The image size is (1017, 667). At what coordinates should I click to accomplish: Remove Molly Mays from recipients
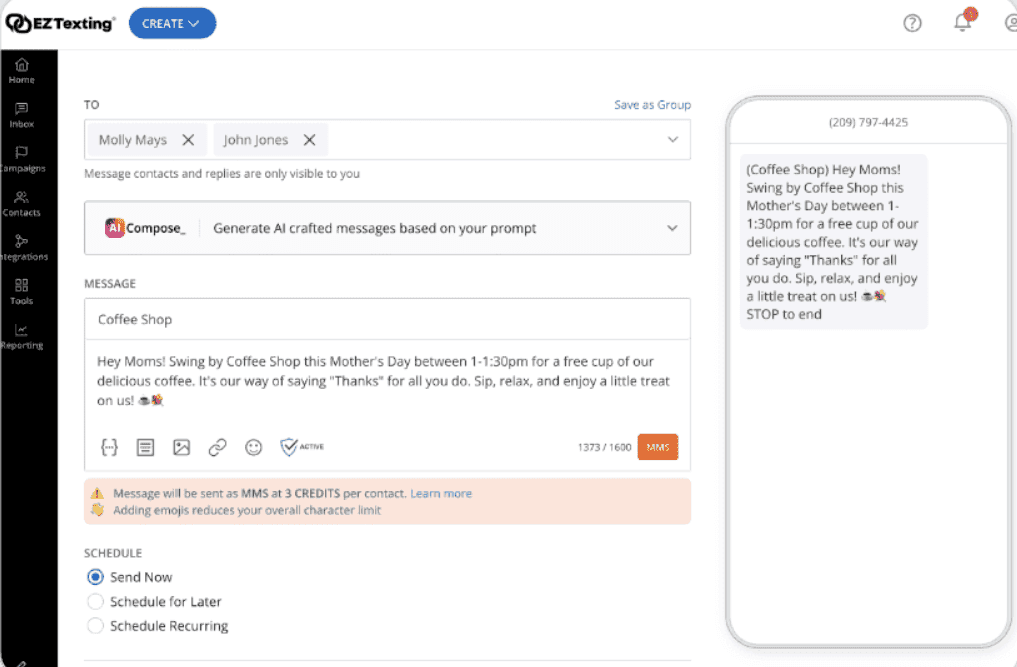188,139
